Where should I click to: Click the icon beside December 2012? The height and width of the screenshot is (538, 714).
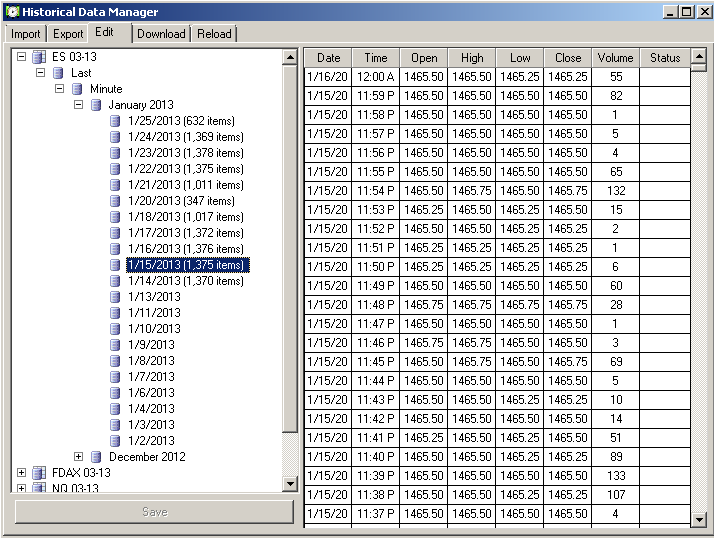click(96, 456)
